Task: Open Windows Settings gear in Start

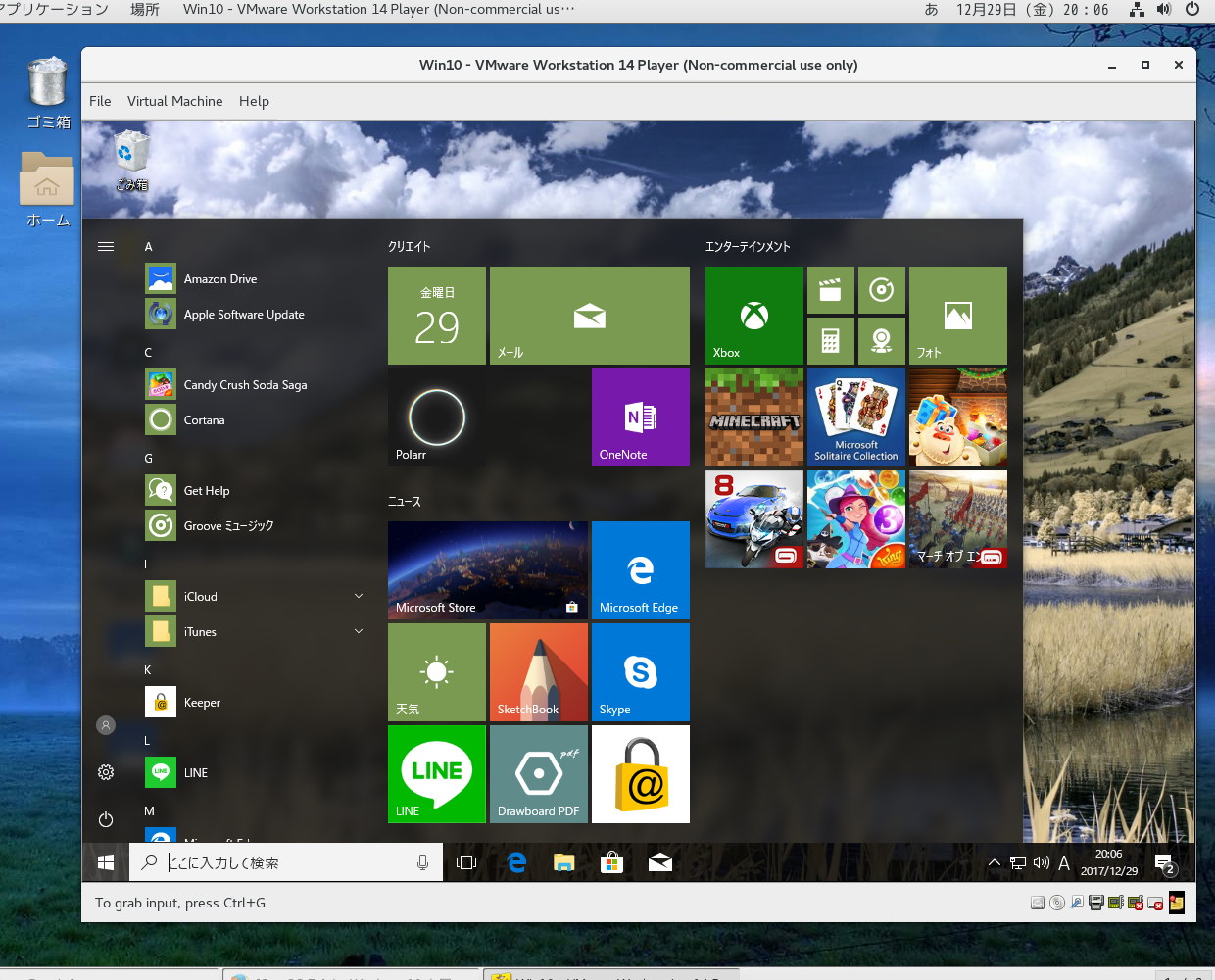Action: point(106,772)
